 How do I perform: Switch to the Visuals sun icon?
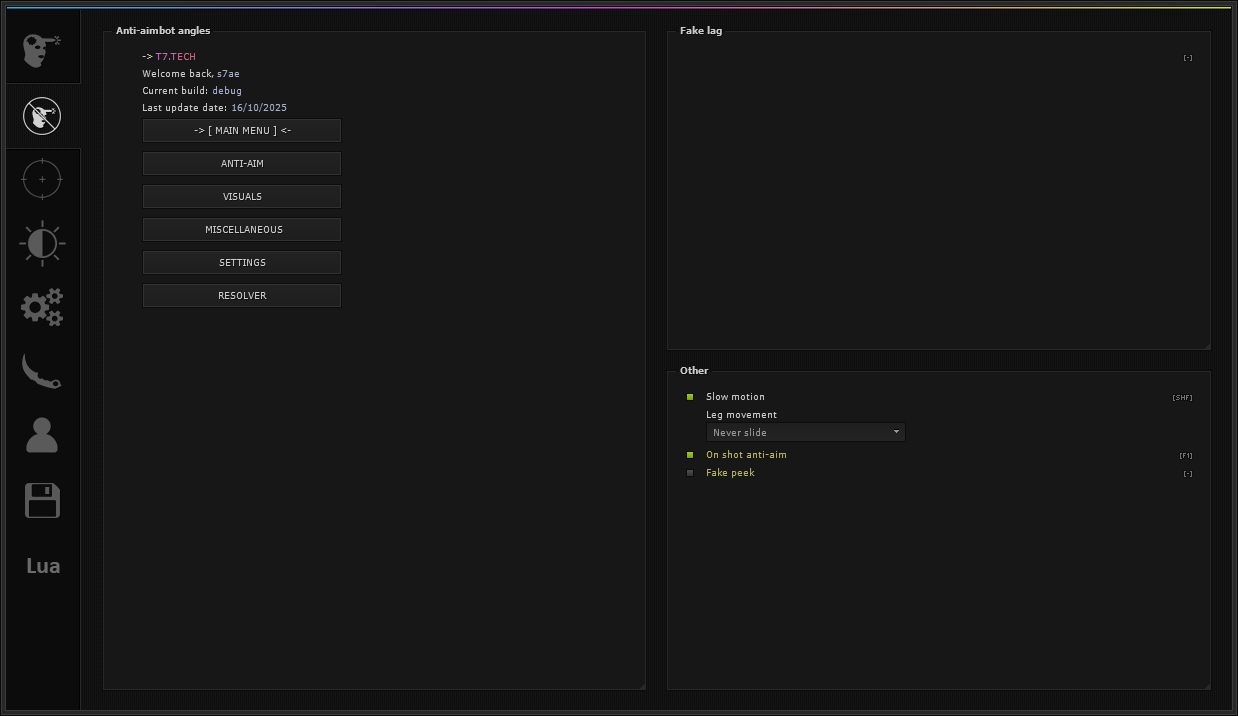[x=42, y=243]
